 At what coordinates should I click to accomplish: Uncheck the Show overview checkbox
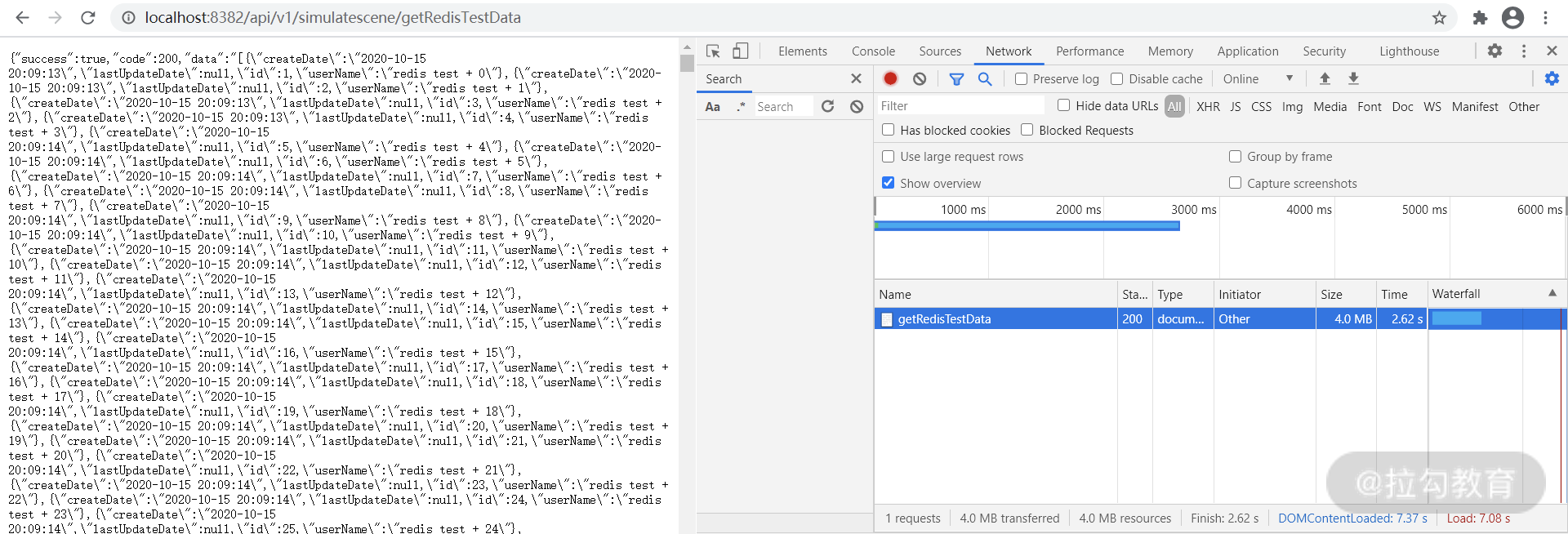[889, 183]
